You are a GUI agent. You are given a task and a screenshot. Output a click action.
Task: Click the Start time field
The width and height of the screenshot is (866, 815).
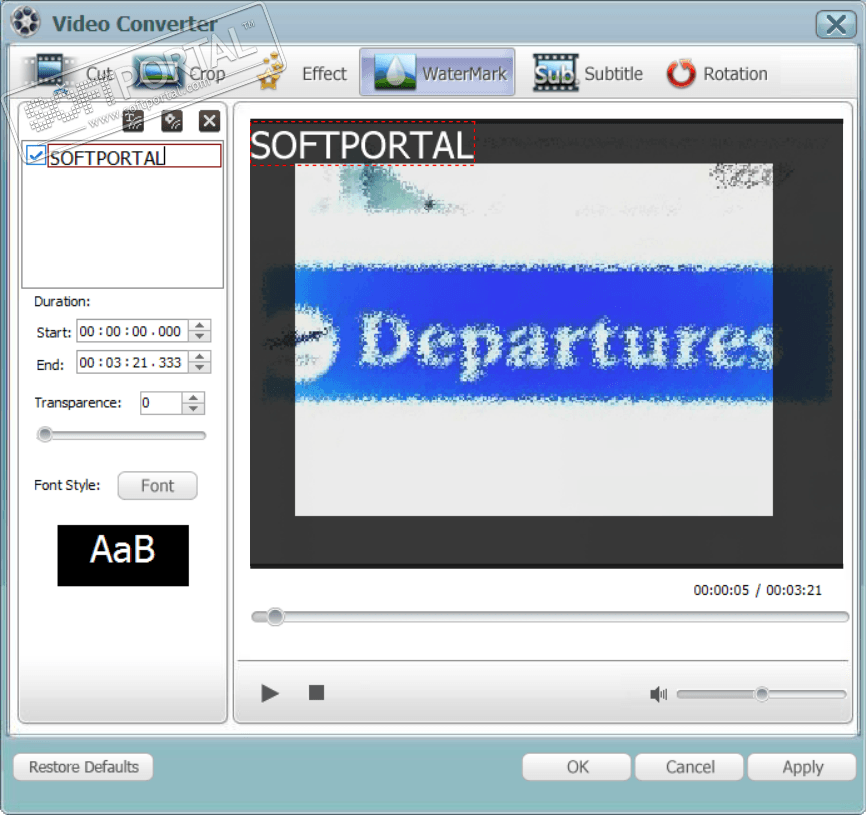coord(132,331)
